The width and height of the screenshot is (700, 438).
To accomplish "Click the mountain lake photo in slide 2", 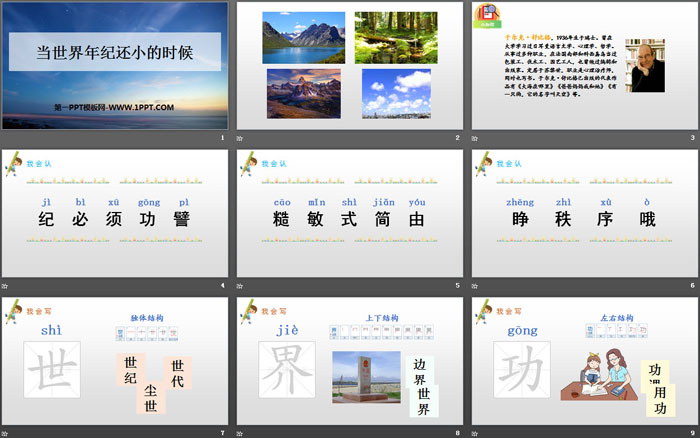I will (x=303, y=36).
